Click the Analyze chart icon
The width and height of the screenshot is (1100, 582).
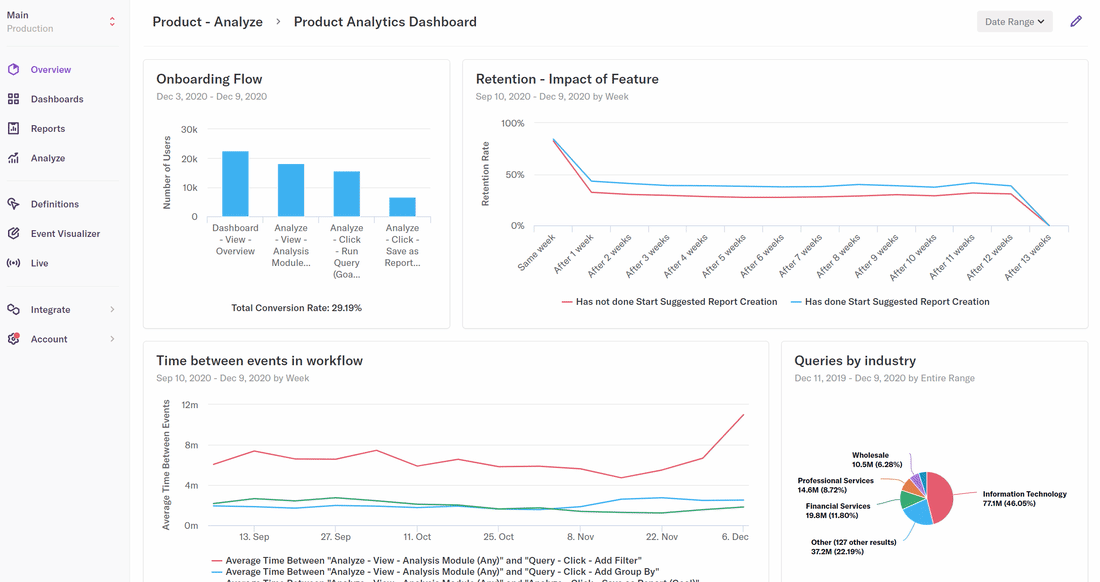point(13,158)
